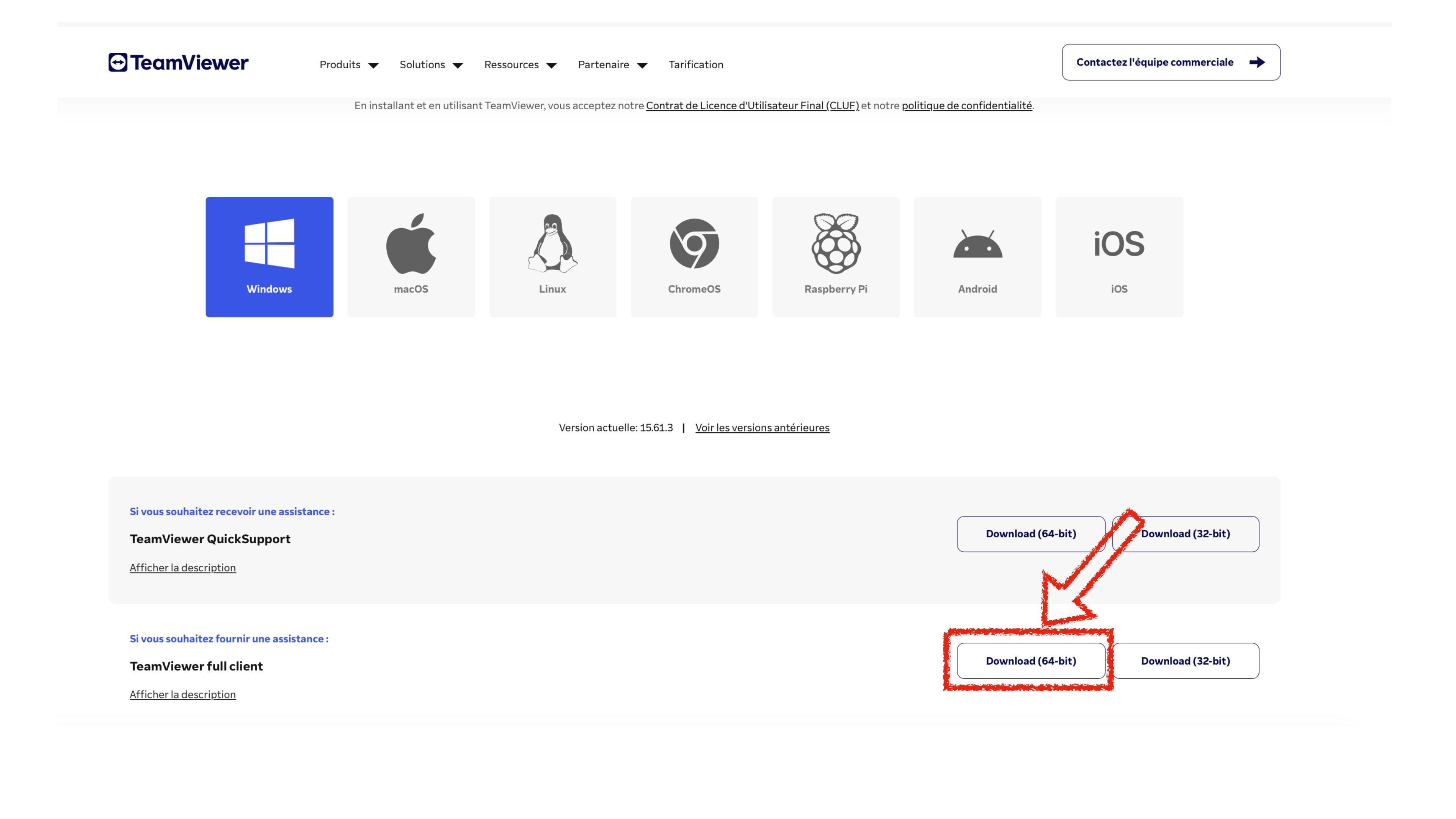The width and height of the screenshot is (1456, 819).
Task: Open the Contrat de Licence (CLUF) link
Action: pyautogui.click(x=752, y=105)
